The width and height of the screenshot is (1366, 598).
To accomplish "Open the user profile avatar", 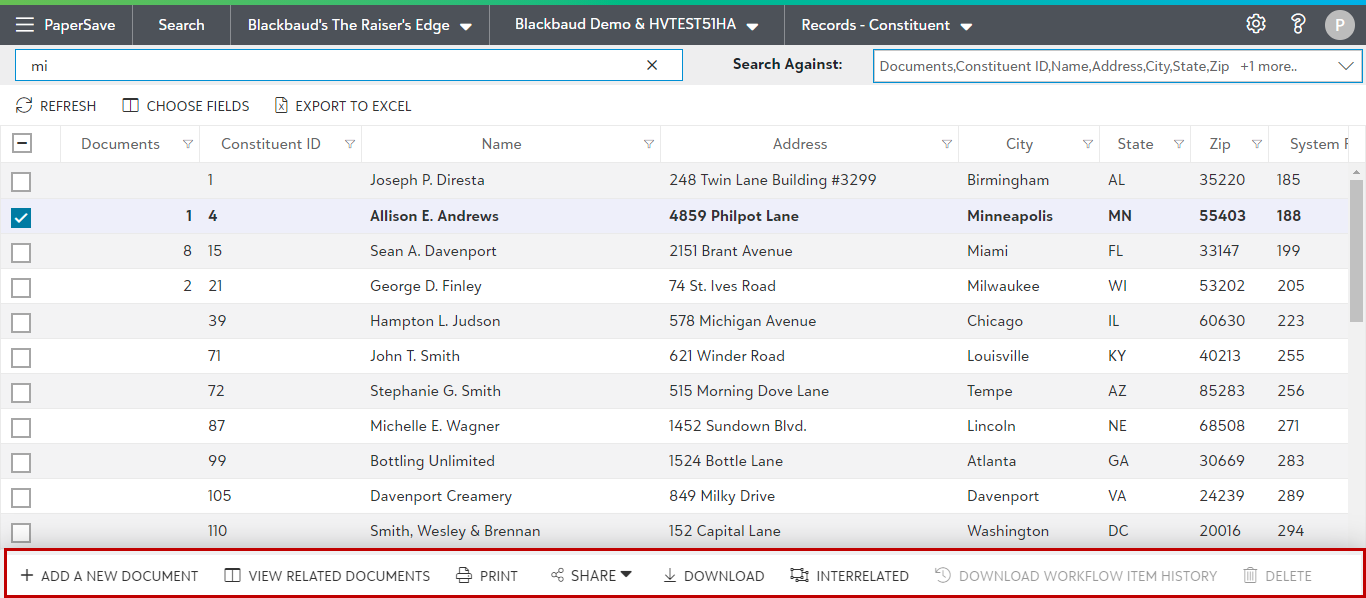I will point(1339,25).
